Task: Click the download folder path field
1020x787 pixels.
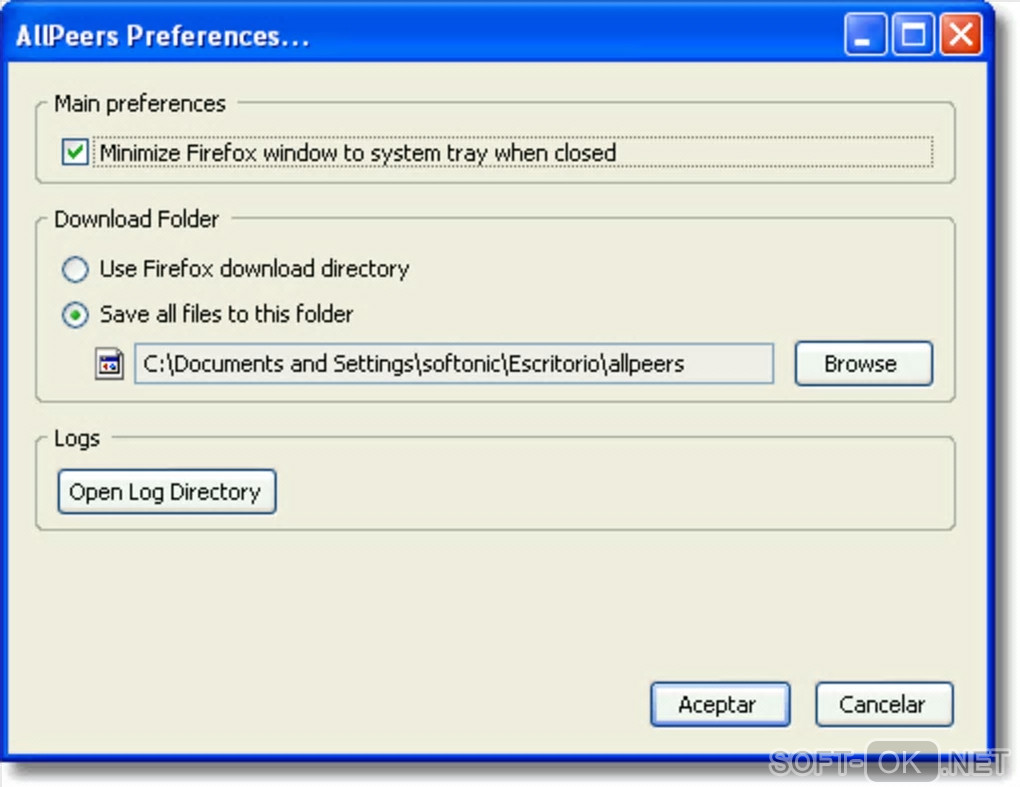Action: [453, 364]
